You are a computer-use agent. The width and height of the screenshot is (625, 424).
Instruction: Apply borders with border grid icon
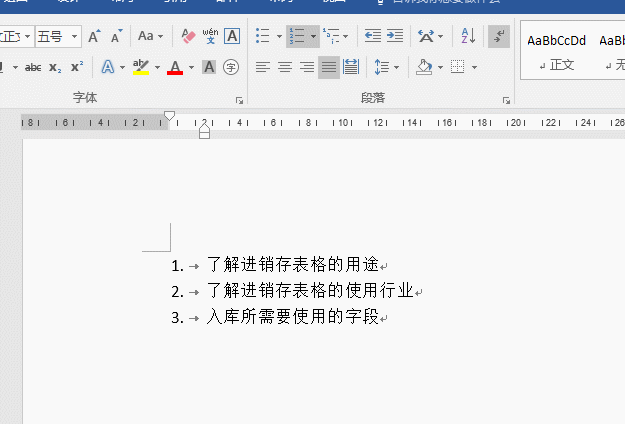point(458,67)
